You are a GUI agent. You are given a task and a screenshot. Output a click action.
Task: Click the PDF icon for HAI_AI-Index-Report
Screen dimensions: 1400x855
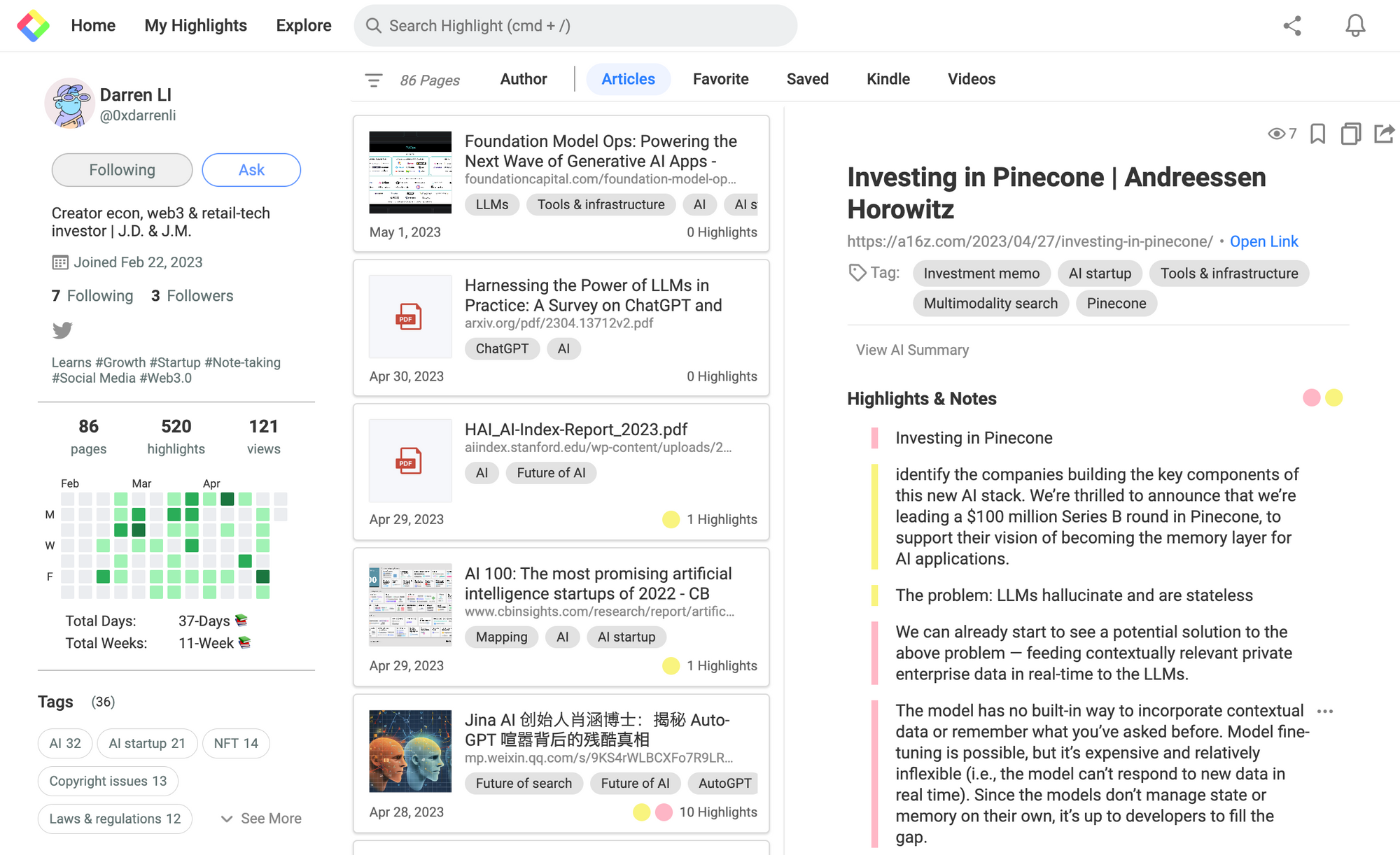pyautogui.click(x=410, y=460)
